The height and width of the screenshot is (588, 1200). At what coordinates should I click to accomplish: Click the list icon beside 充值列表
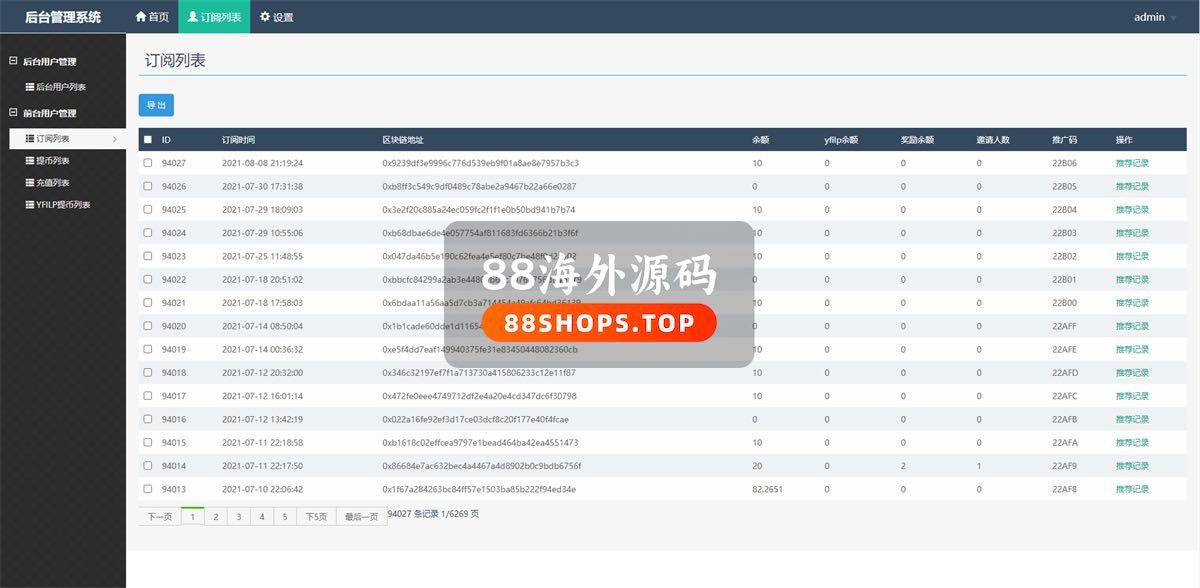[x=29, y=183]
